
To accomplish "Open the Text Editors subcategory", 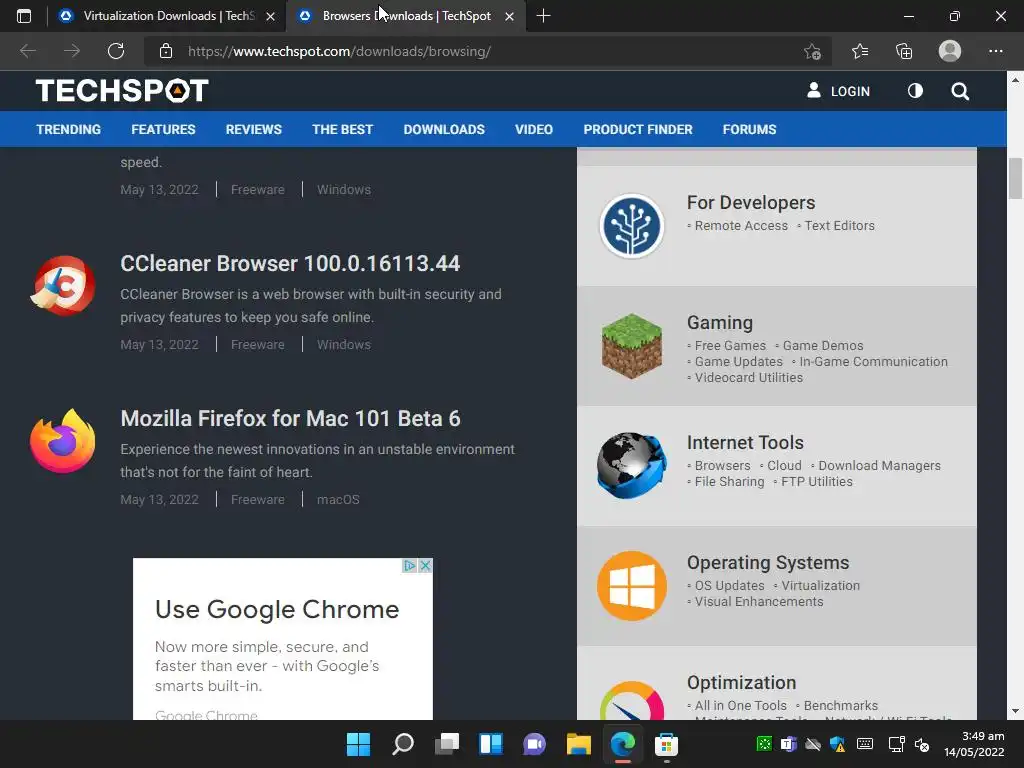I will (839, 225).
